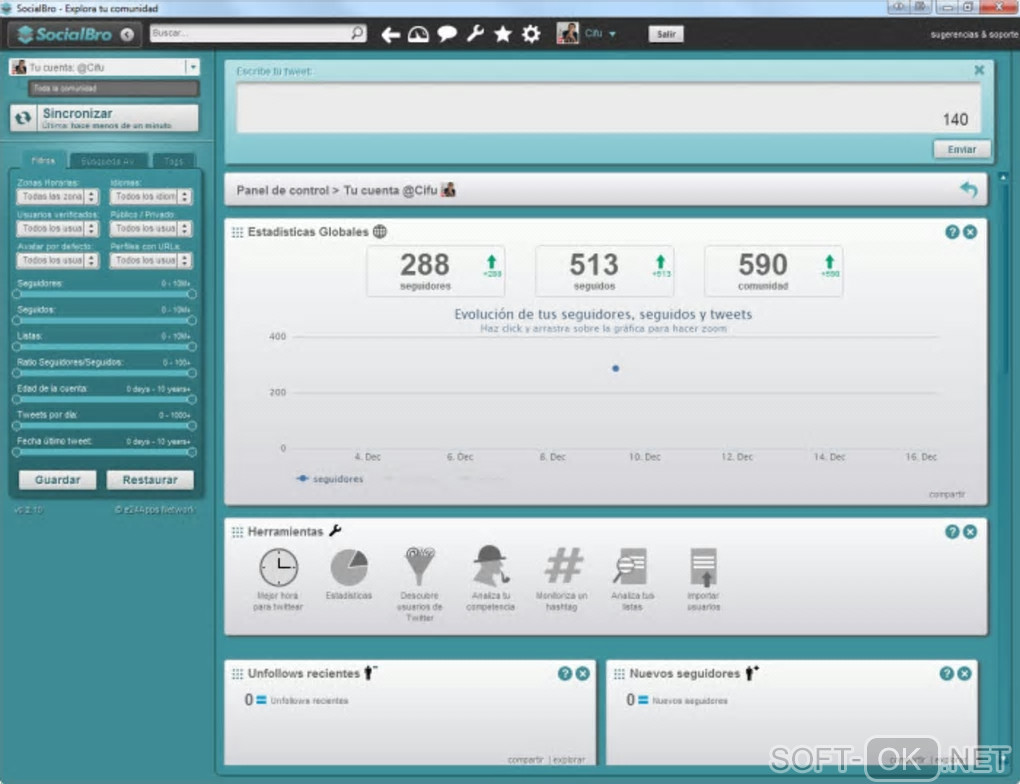Screen dimensions: 1020x784
Task: Click help icon on Unfollows recientes panel
Action: click(565, 673)
